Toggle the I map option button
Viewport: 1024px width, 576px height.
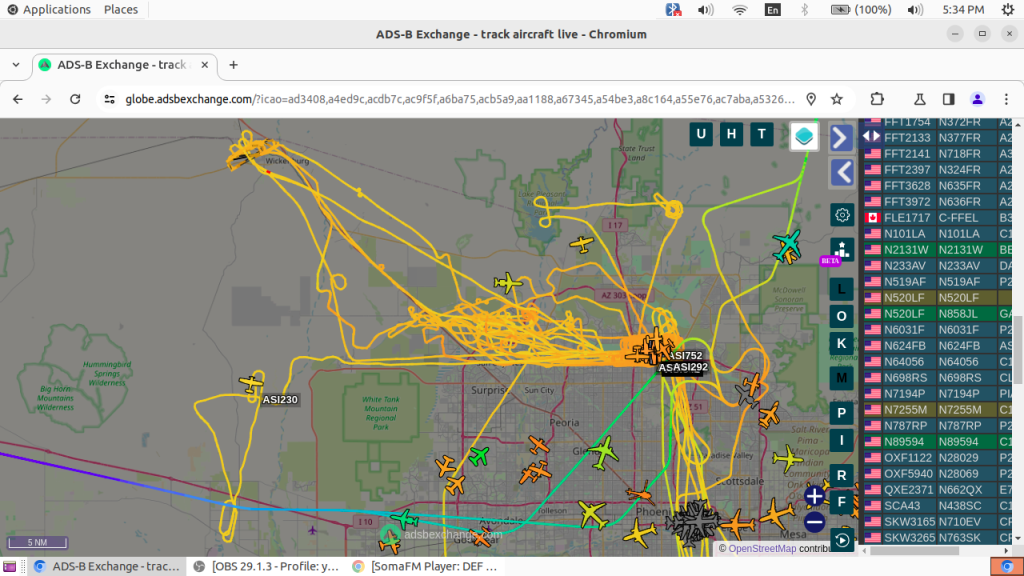[841, 440]
